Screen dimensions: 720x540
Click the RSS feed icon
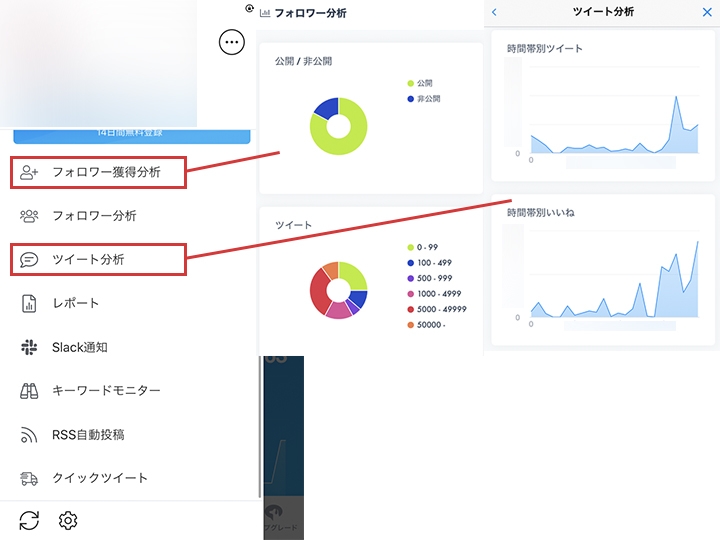[30, 435]
